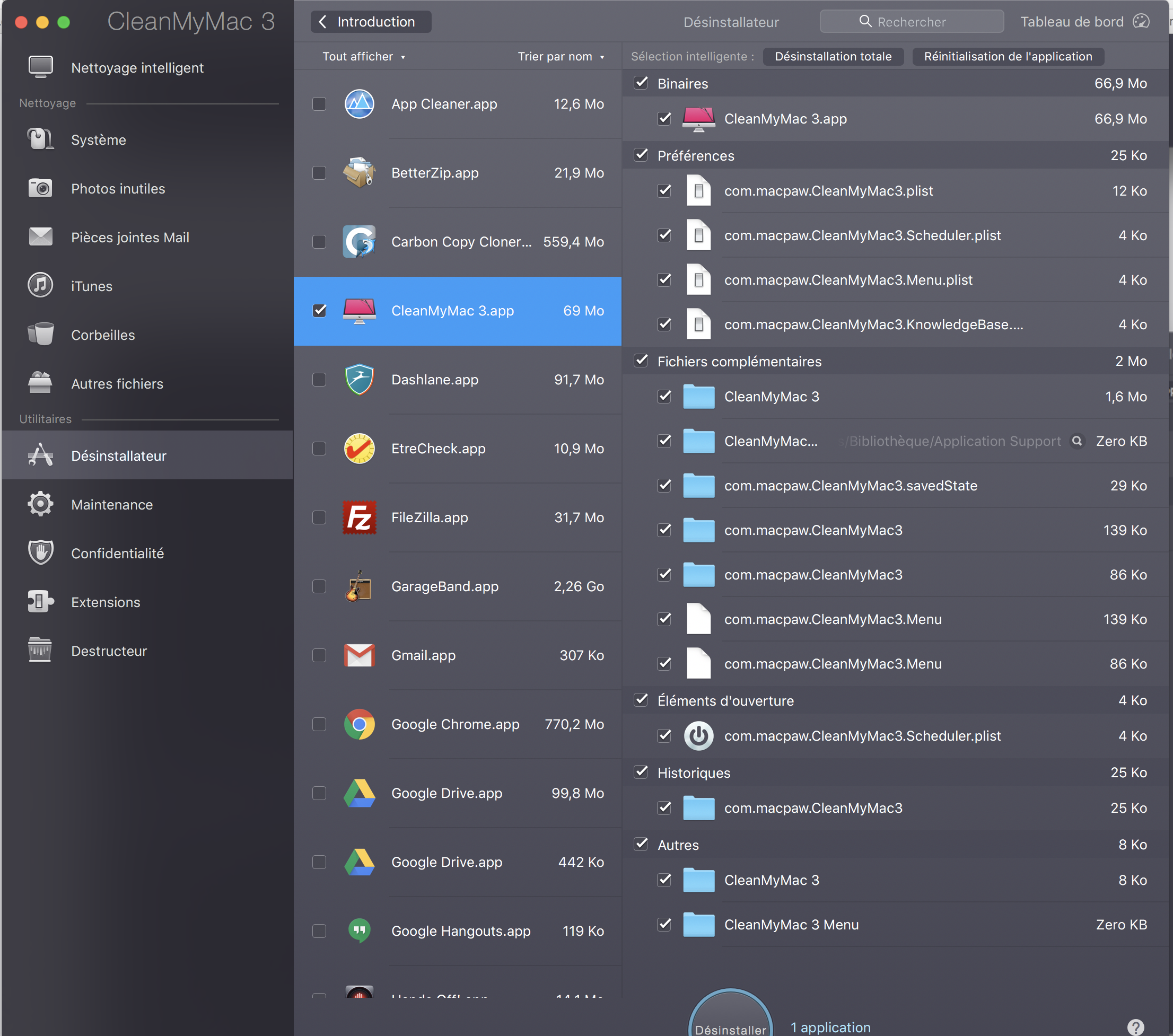Viewport: 1173px width, 1036px height.
Task: Open the Trier par nom dropdown
Action: tap(560, 56)
